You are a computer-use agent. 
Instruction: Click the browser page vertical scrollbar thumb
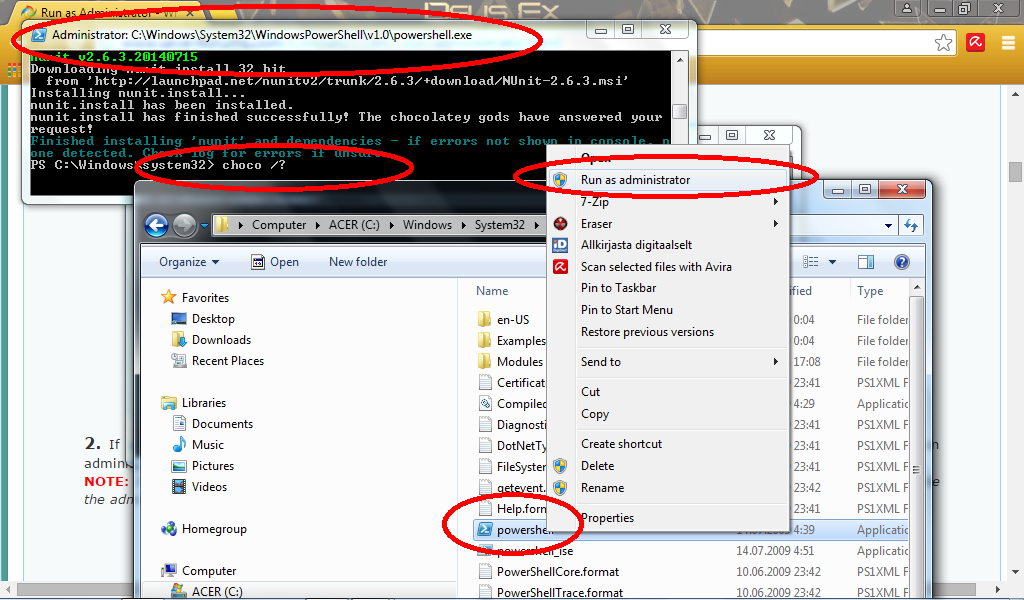pos(1015,172)
